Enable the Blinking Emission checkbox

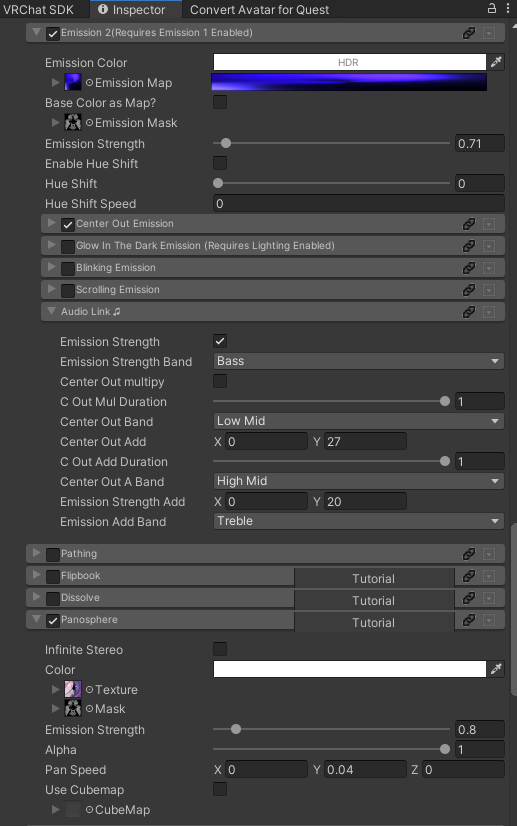pos(67,269)
